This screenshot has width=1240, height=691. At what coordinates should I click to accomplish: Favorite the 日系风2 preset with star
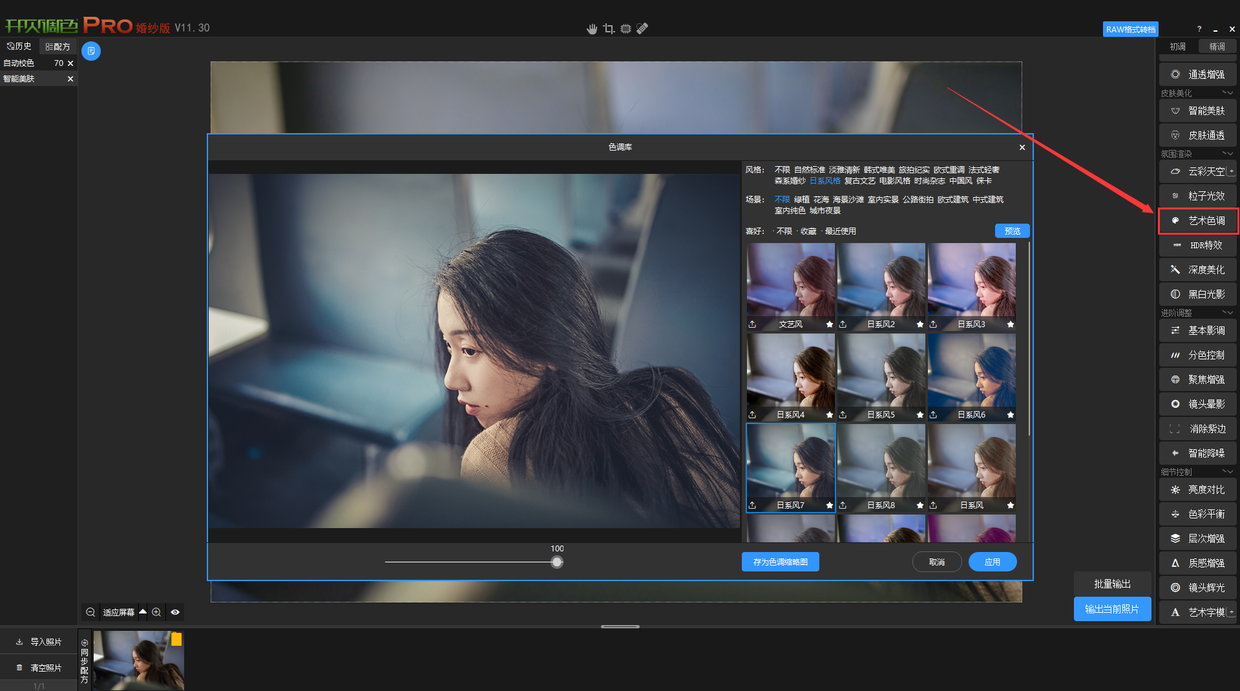pos(920,324)
